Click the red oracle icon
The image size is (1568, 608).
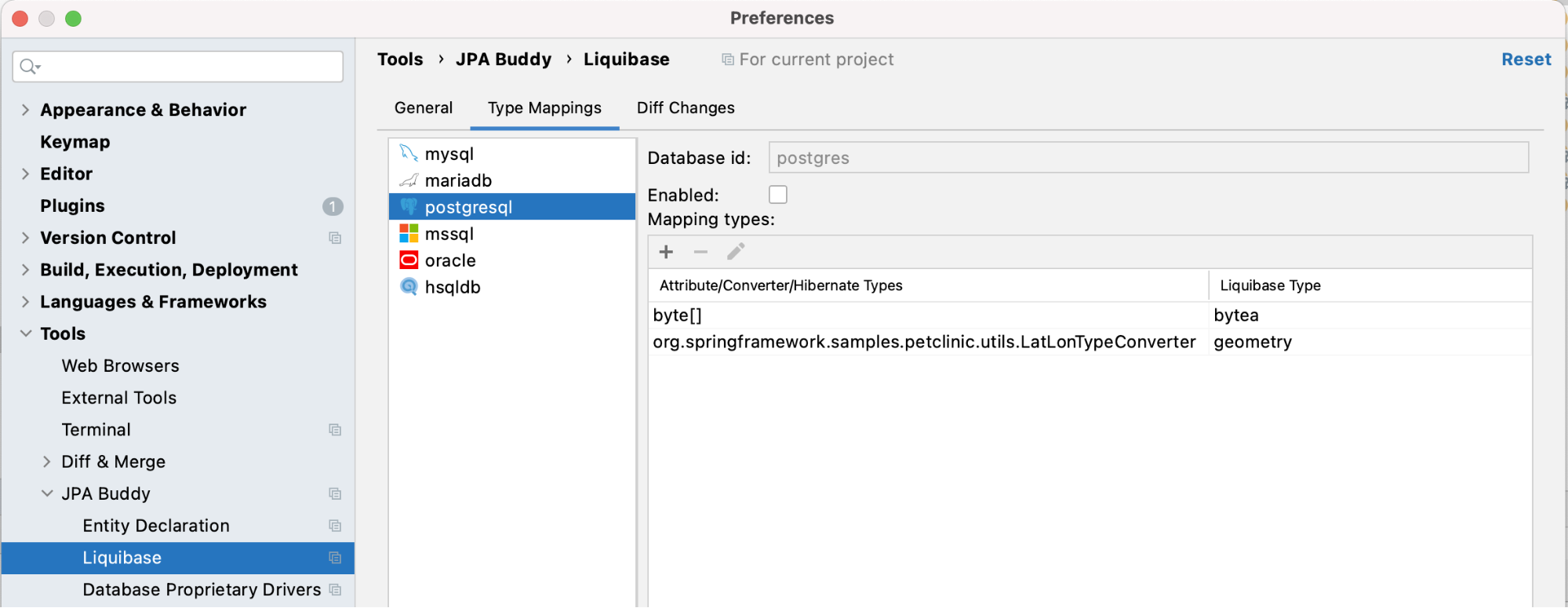(409, 260)
